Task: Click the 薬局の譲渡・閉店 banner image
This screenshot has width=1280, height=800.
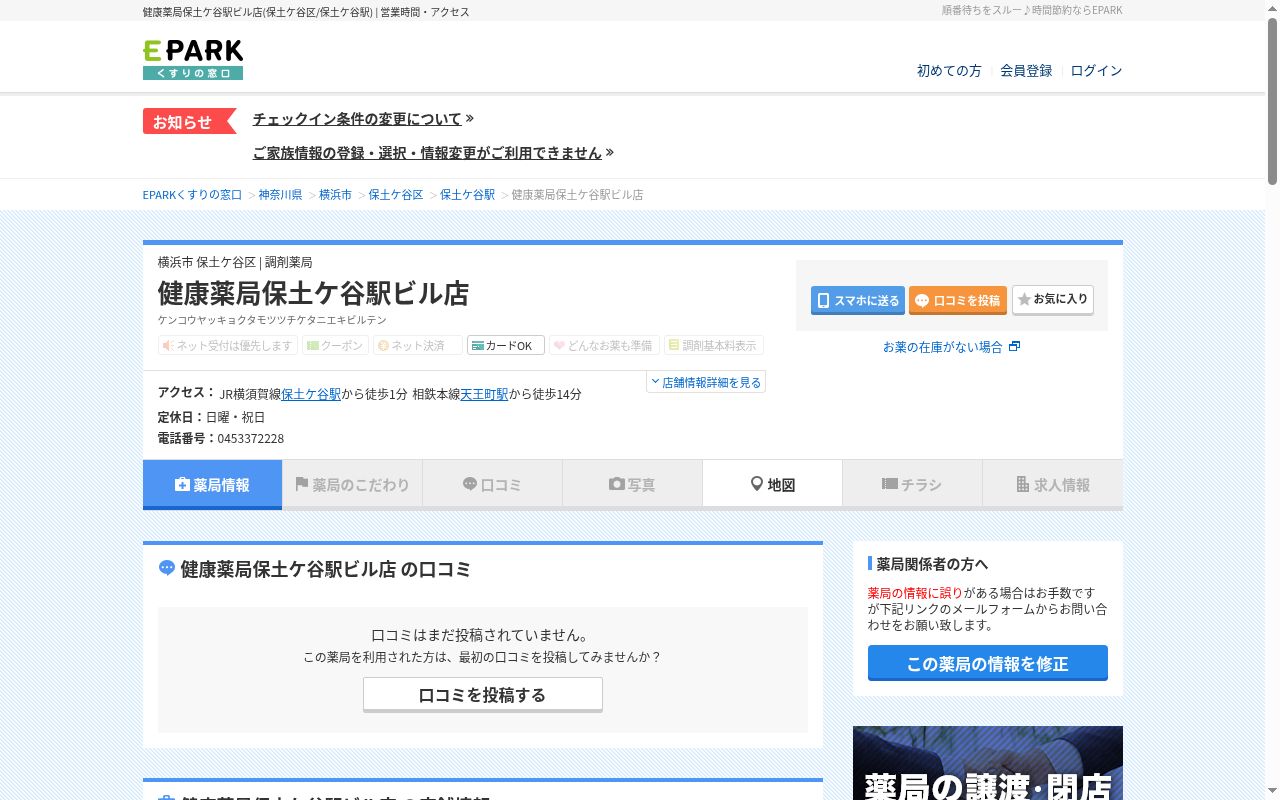Action: tap(988, 763)
